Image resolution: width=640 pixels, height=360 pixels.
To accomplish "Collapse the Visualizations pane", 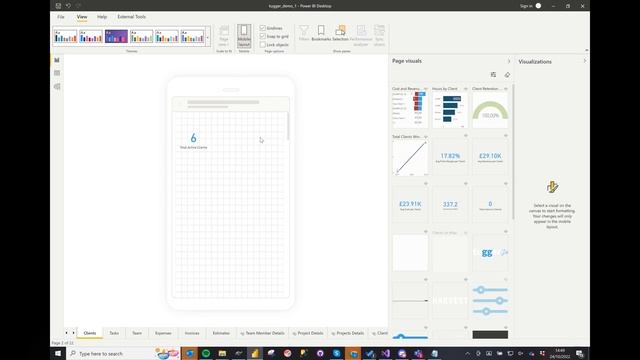I will pos(584,61).
